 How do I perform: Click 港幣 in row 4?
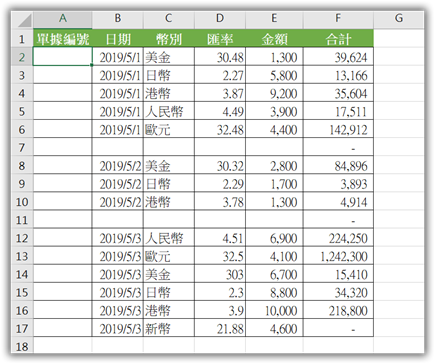point(157,94)
